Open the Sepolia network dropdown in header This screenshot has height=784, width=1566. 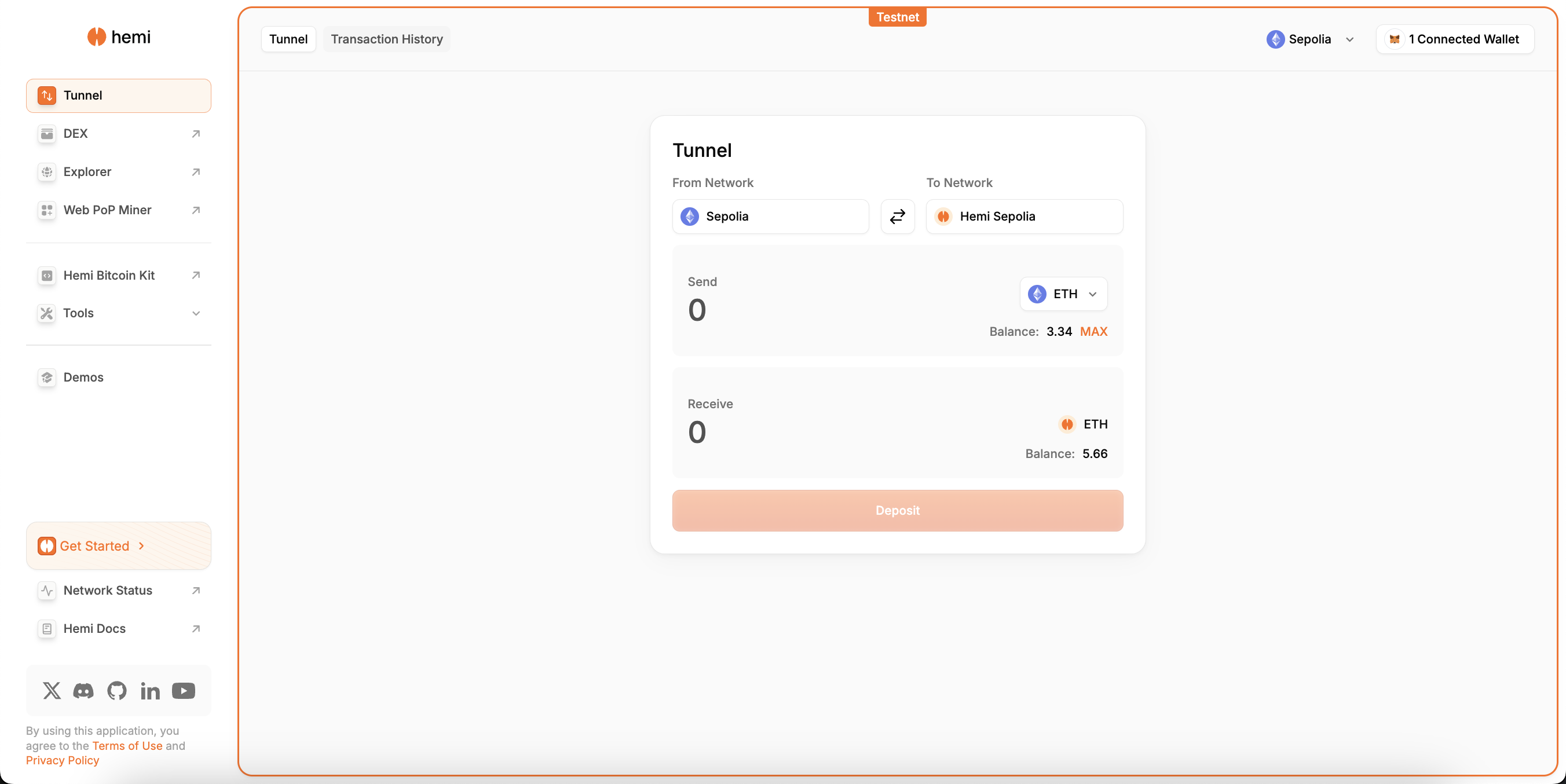coord(1311,39)
